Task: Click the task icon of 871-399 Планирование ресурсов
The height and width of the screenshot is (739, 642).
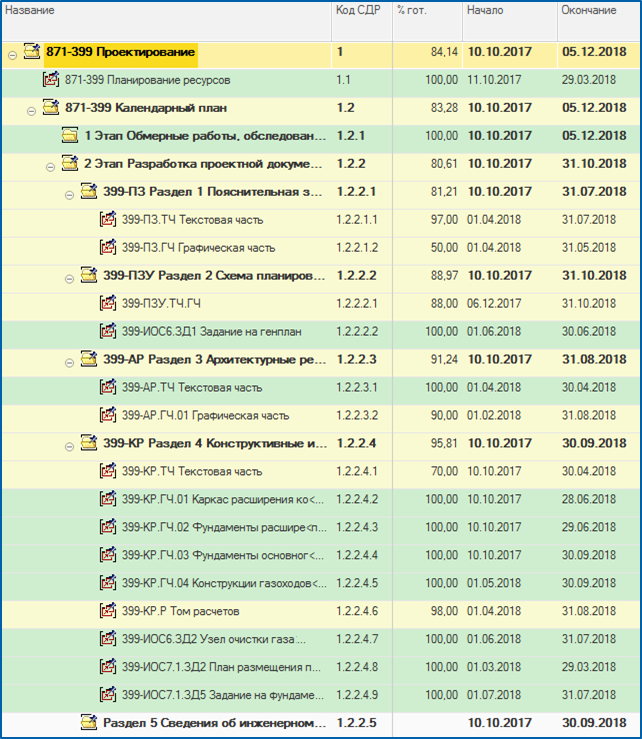Action: coord(51,79)
